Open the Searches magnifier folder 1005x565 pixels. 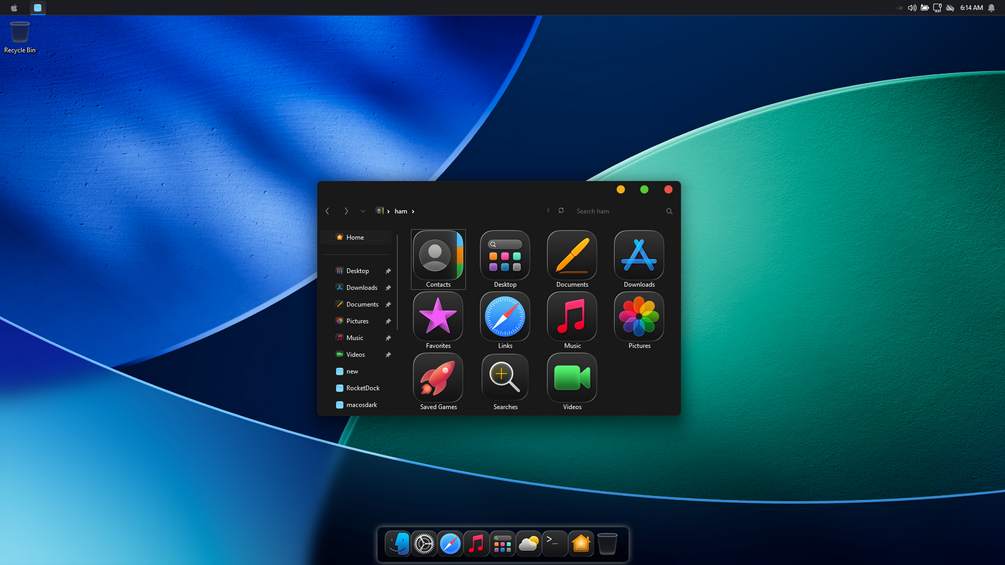coord(505,382)
